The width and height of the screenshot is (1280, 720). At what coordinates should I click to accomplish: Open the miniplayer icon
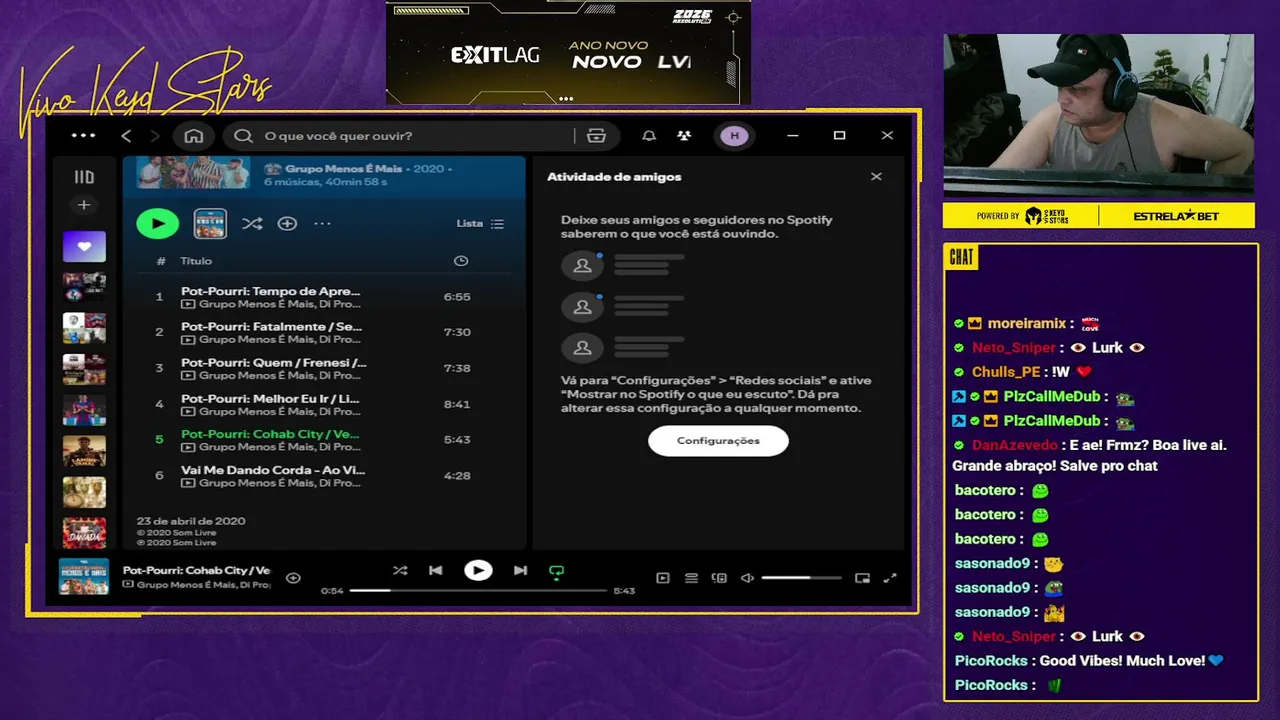click(862, 578)
